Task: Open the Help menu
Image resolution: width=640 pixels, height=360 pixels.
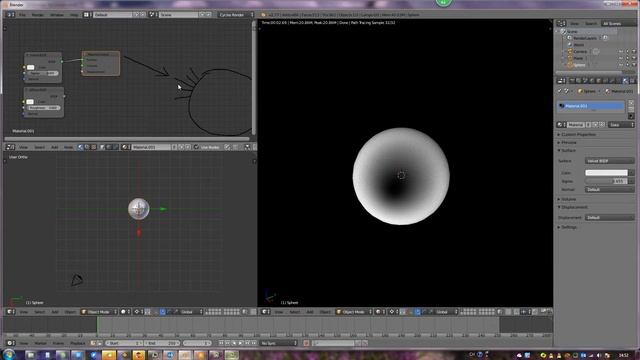Action: click(74, 15)
